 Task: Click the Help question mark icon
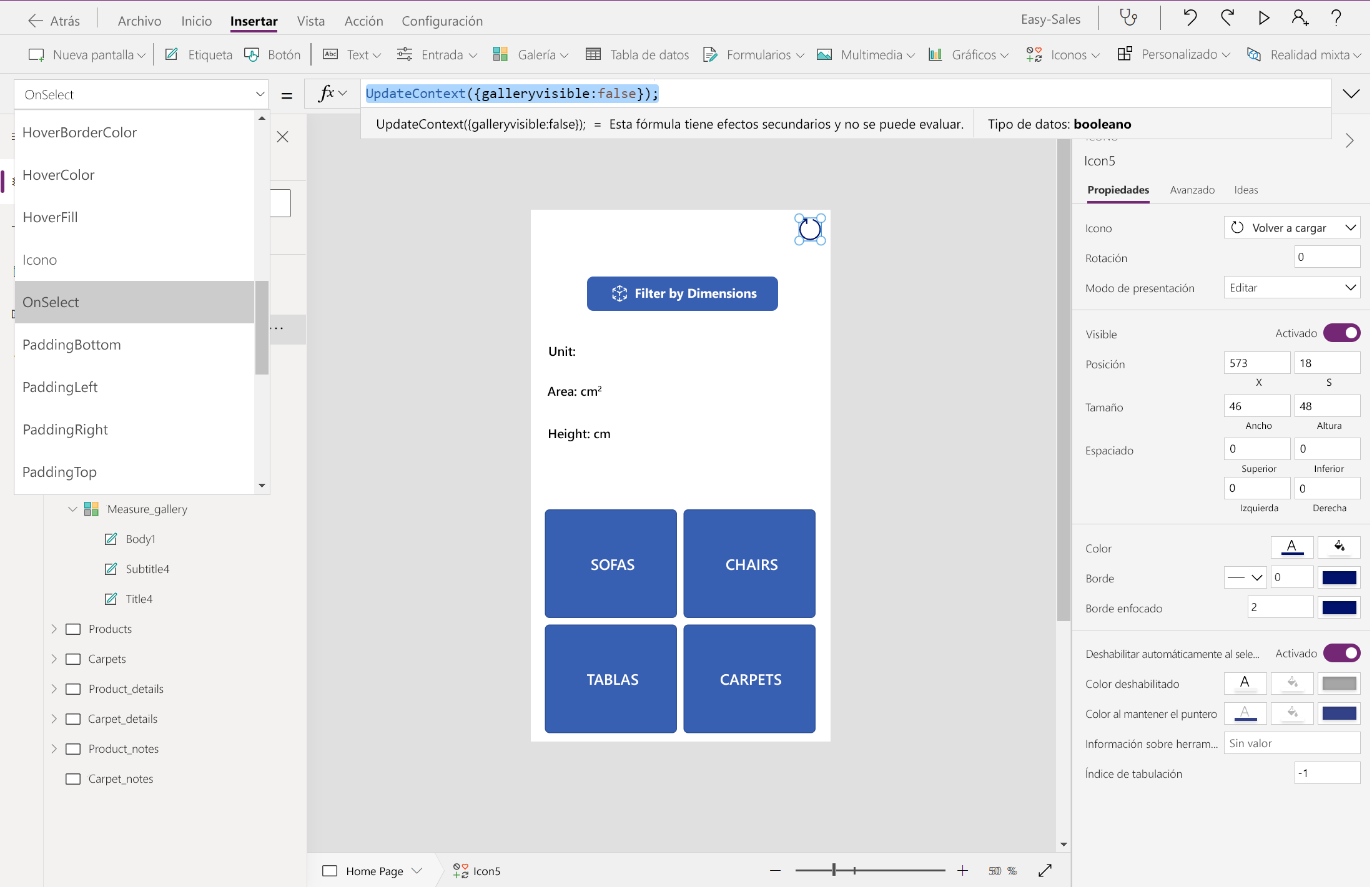[x=1336, y=18]
